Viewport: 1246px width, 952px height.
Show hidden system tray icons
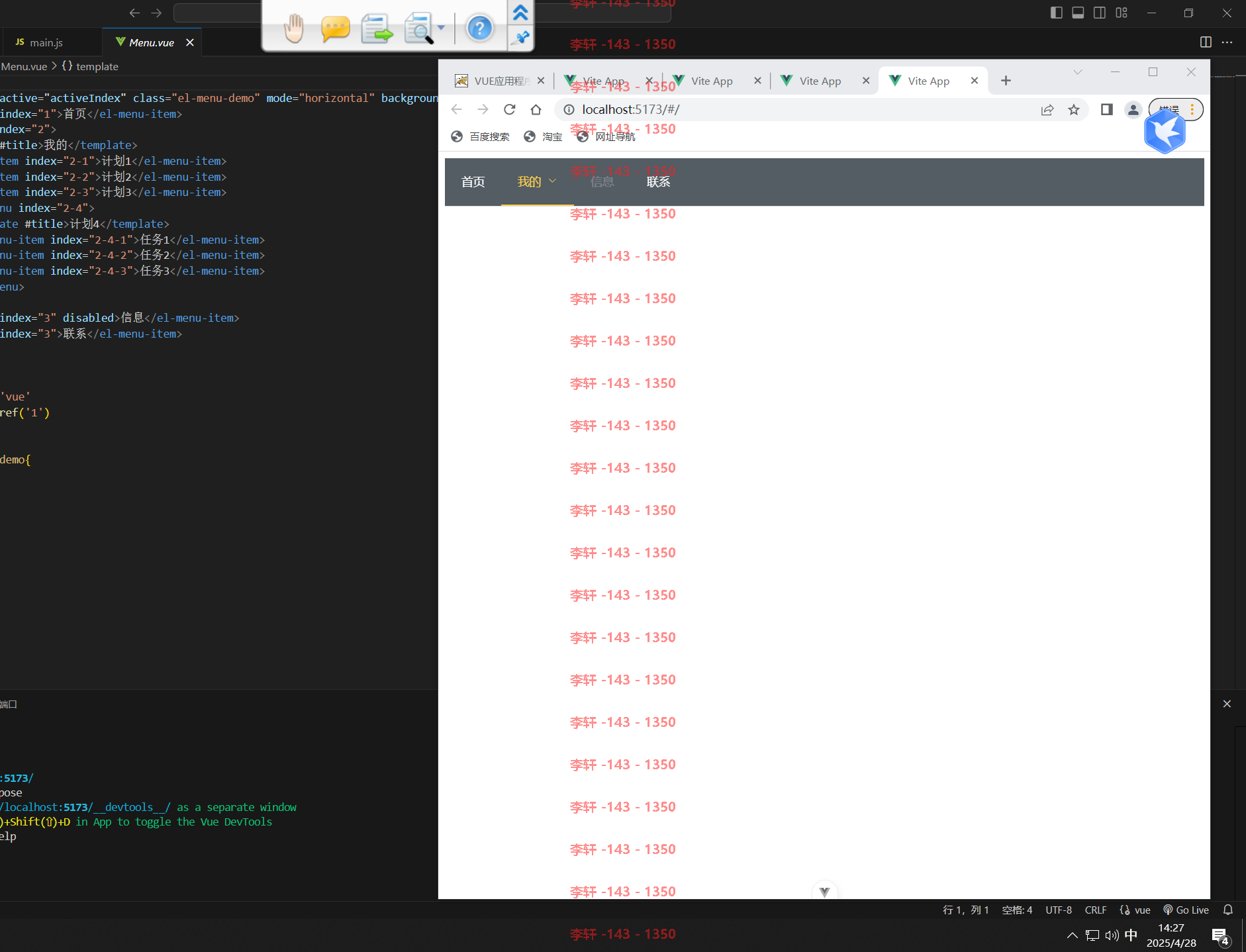[1073, 935]
